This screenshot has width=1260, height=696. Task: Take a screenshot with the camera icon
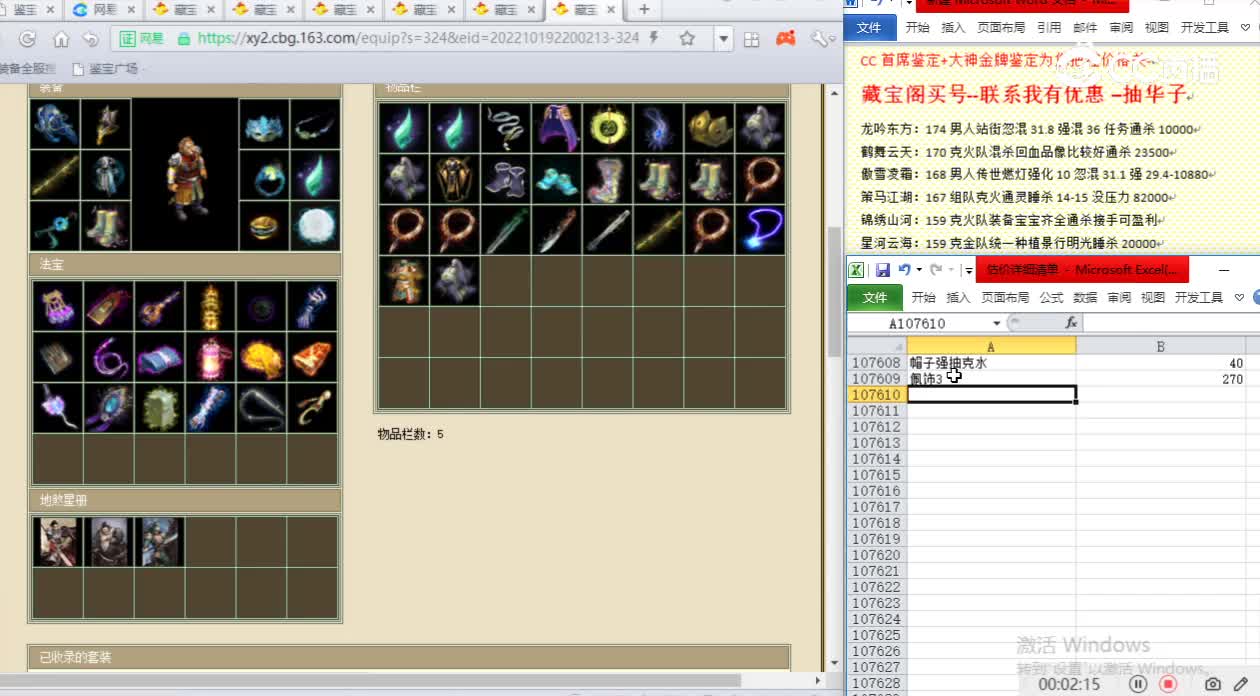point(1212,684)
